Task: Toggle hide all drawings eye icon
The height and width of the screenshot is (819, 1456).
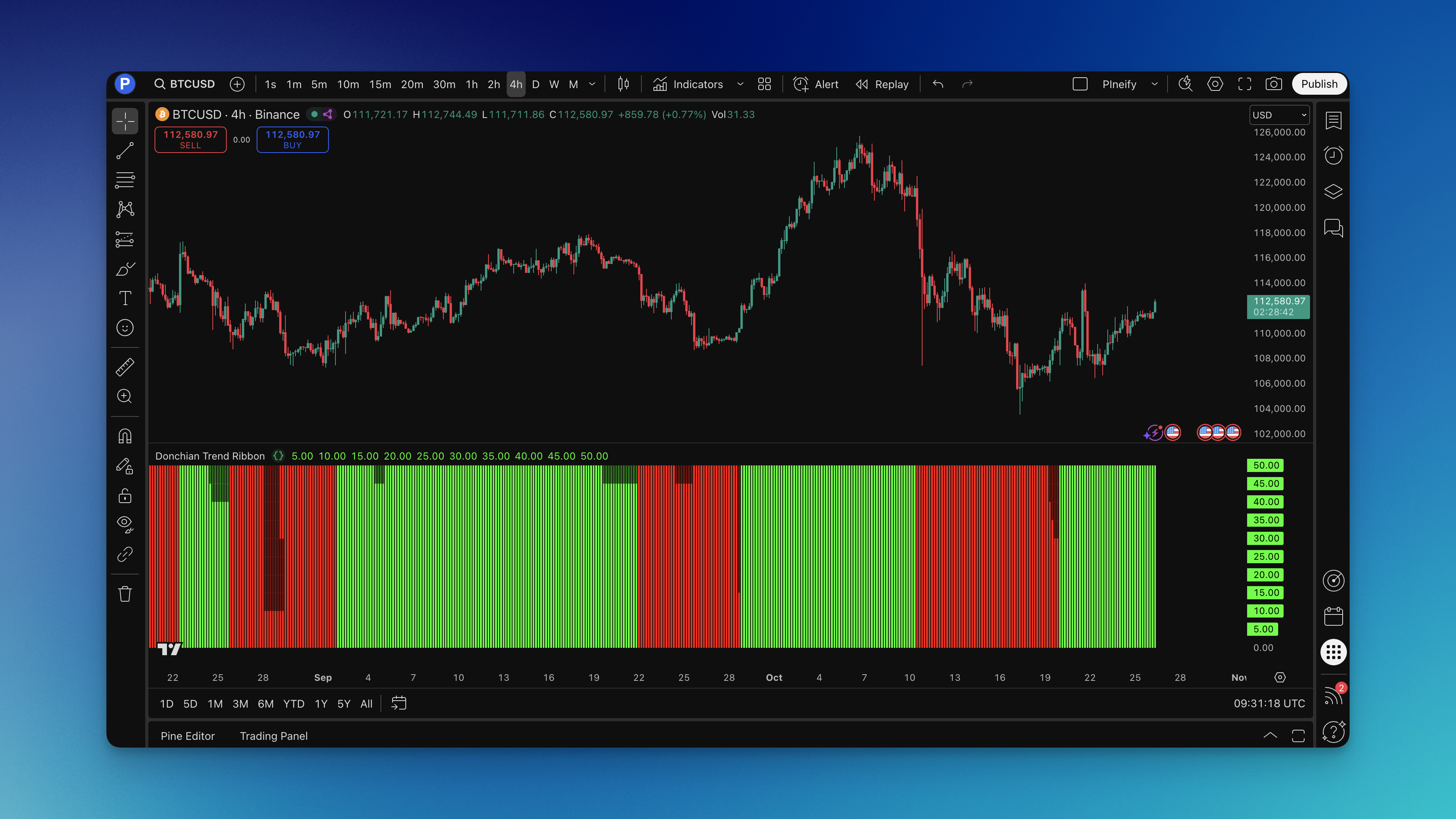Action: coord(125,524)
